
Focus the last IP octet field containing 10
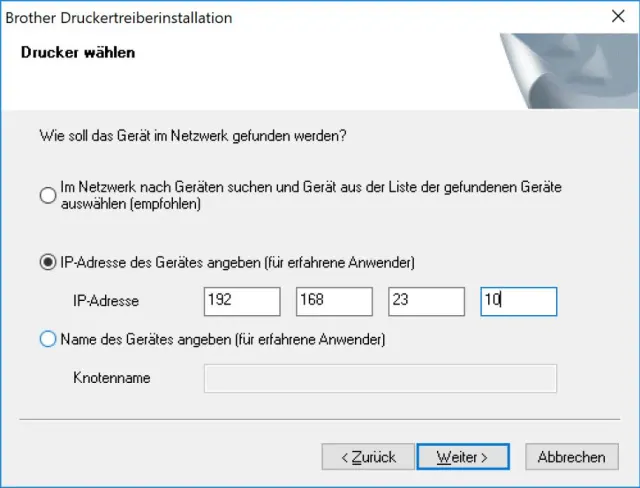(x=518, y=301)
